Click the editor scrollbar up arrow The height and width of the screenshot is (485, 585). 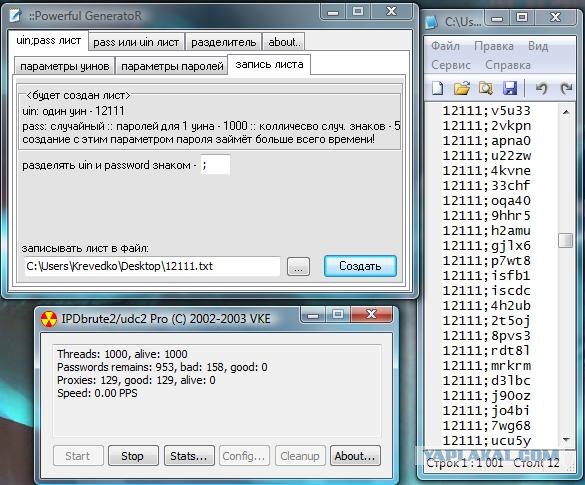(566, 112)
